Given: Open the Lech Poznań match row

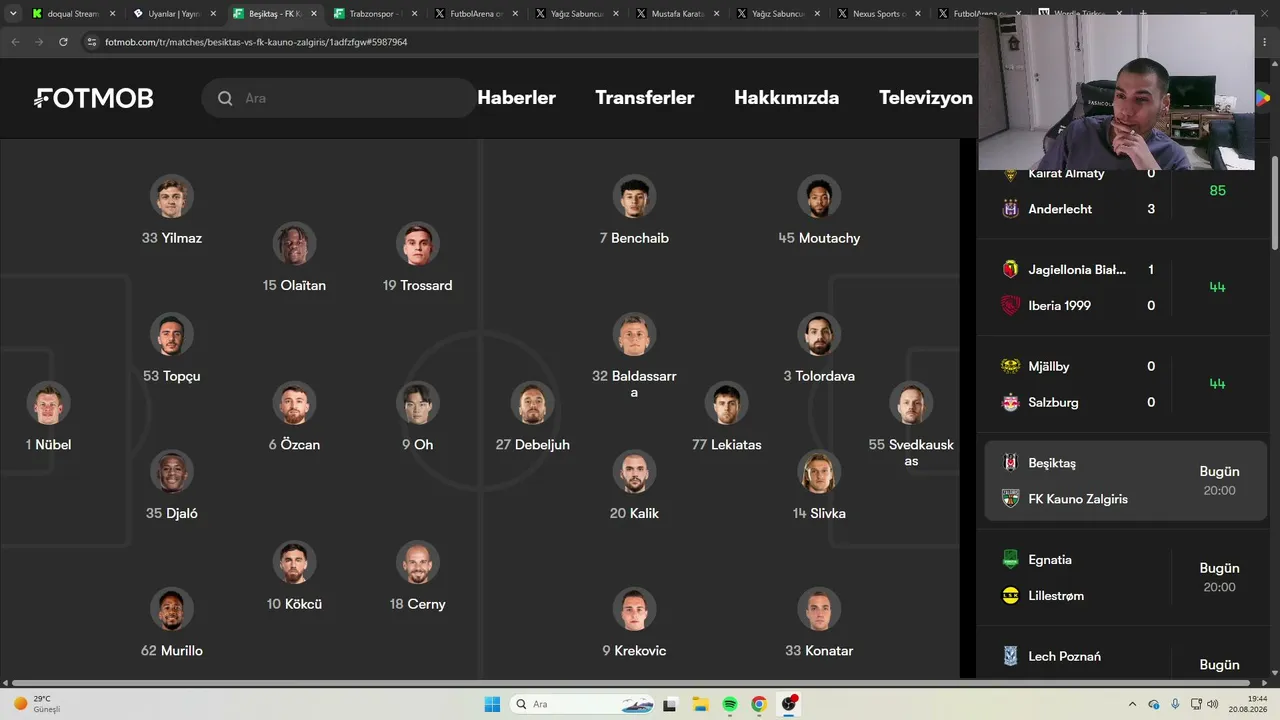Looking at the screenshot, I should tap(1126, 656).
